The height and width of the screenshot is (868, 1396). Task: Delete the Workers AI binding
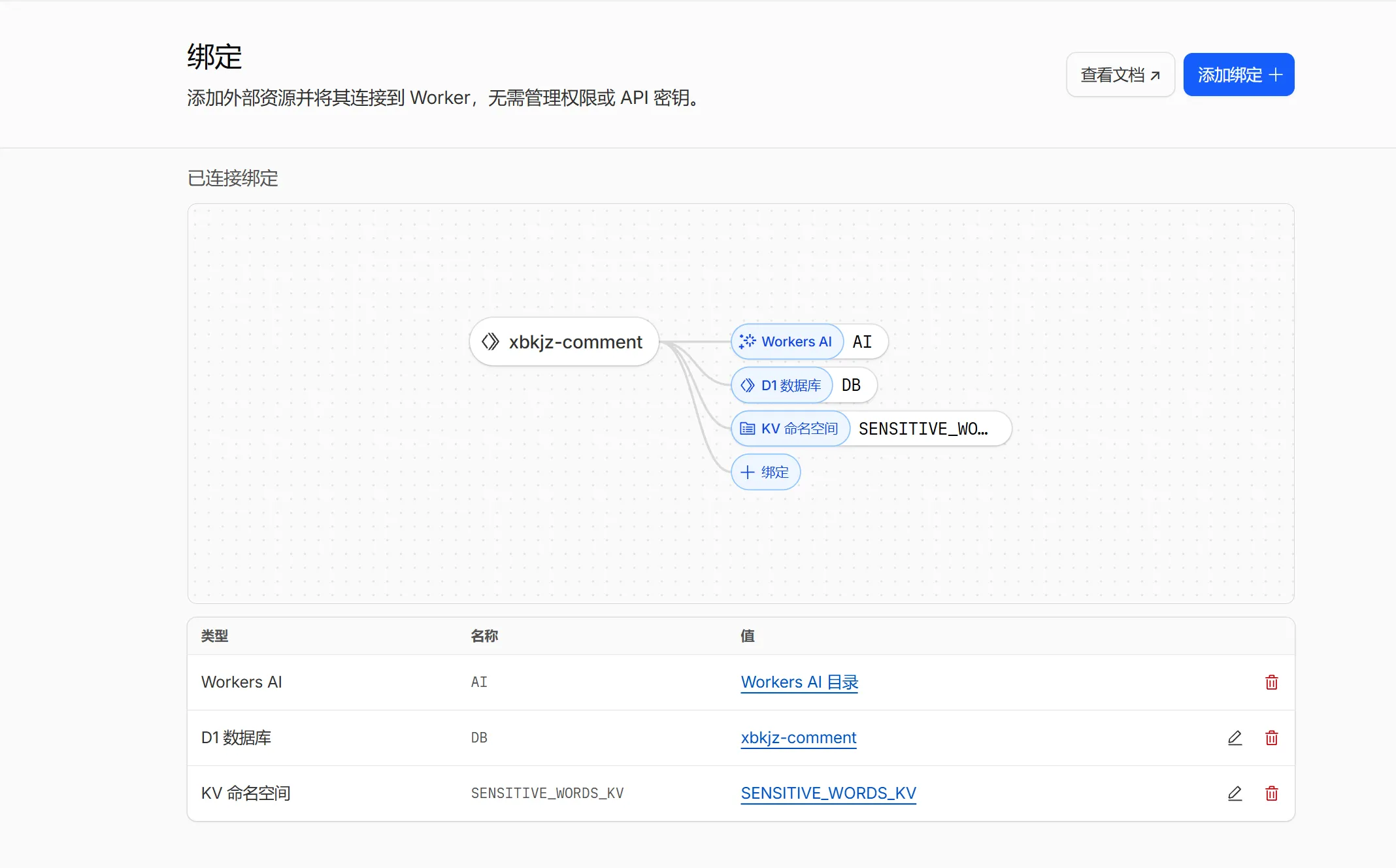pyautogui.click(x=1271, y=682)
